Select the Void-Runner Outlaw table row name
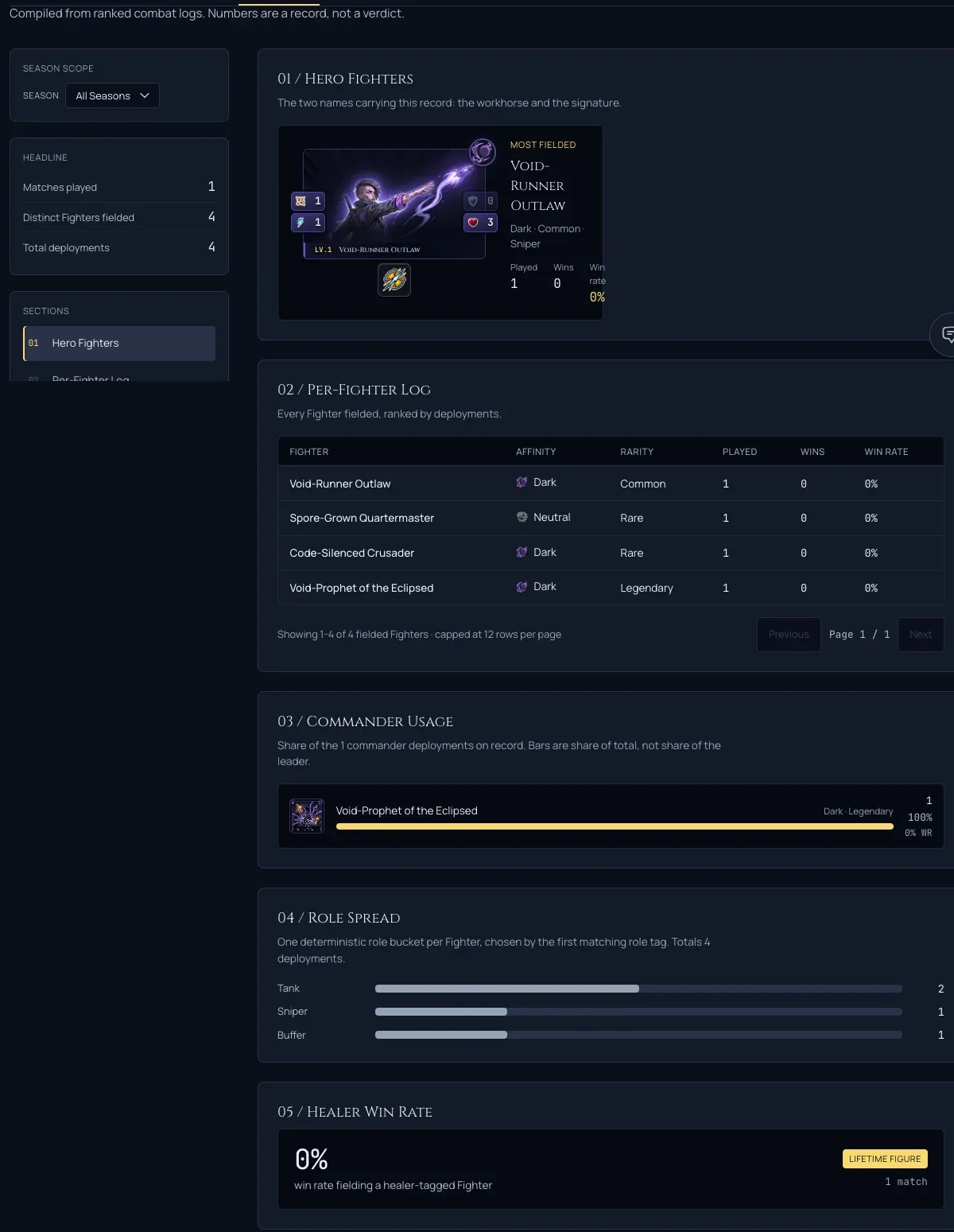This screenshot has width=954, height=1232. point(340,484)
